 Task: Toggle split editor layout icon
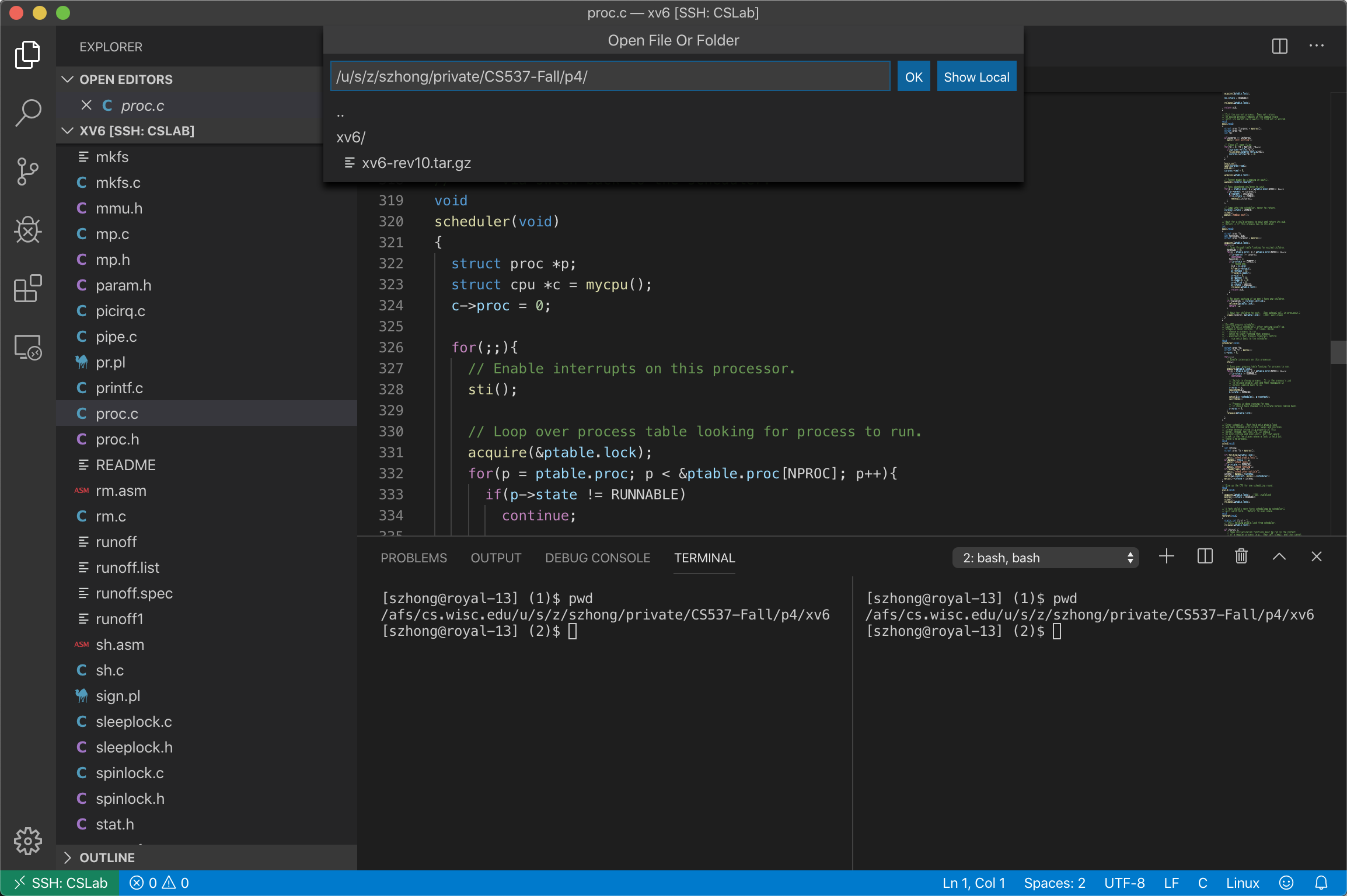pos(1279,46)
